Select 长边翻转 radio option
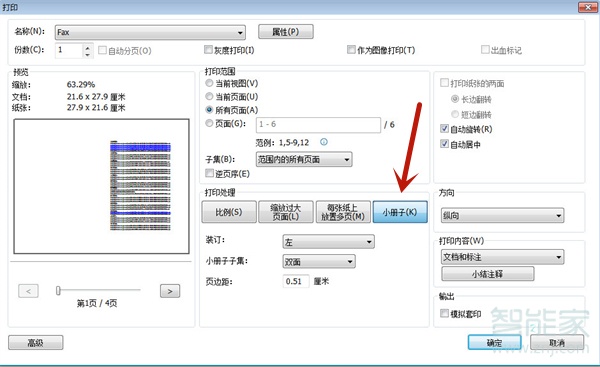The image size is (600, 367). point(455,99)
